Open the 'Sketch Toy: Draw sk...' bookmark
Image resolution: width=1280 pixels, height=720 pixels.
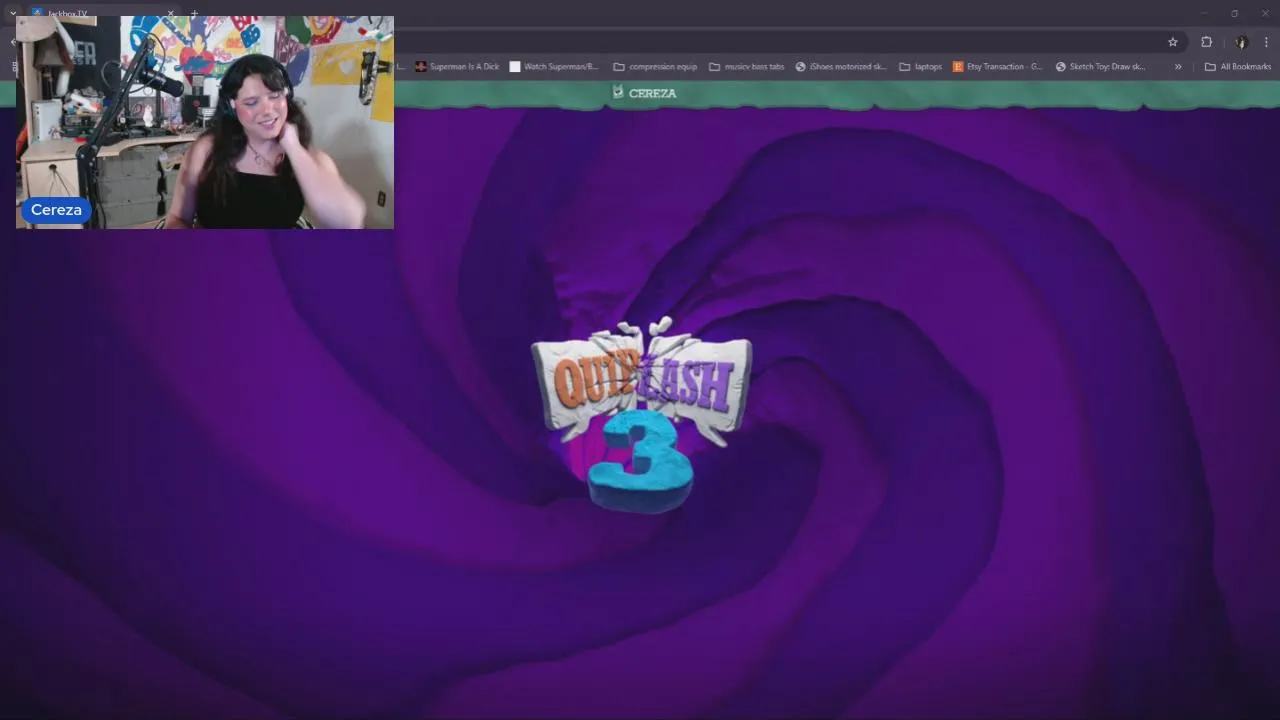point(1100,67)
